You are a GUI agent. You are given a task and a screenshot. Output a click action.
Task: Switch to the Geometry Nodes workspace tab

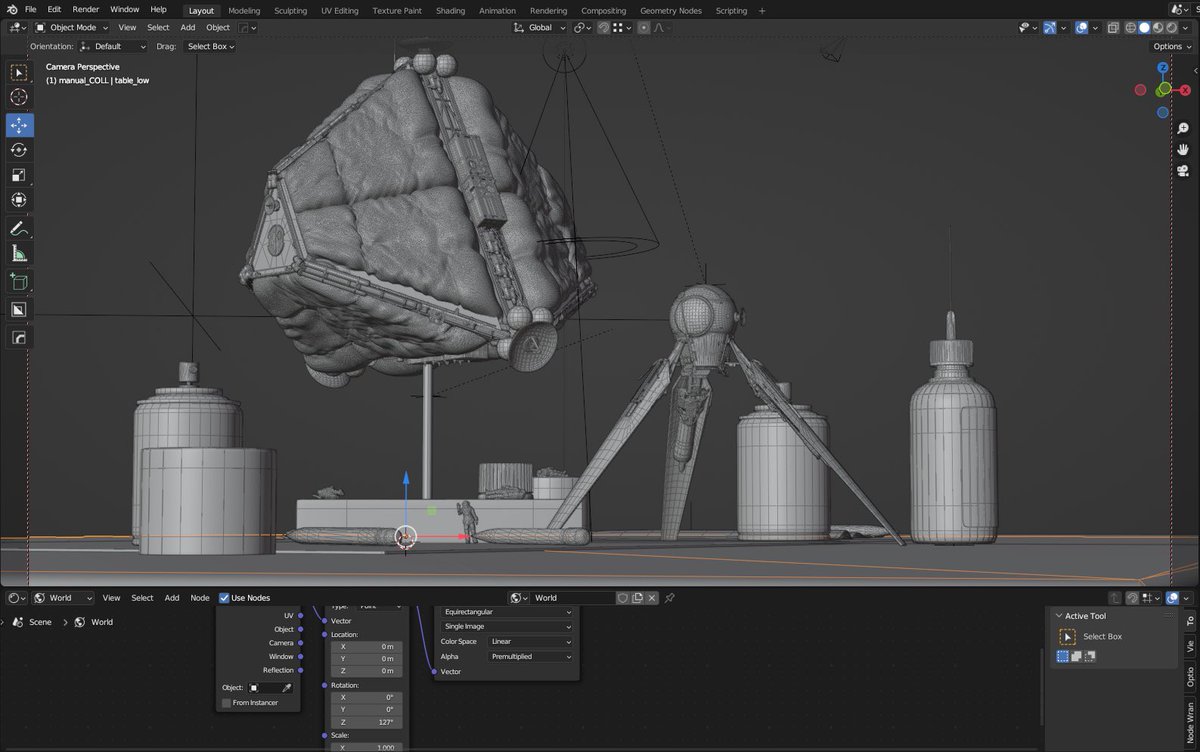(x=671, y=10)
